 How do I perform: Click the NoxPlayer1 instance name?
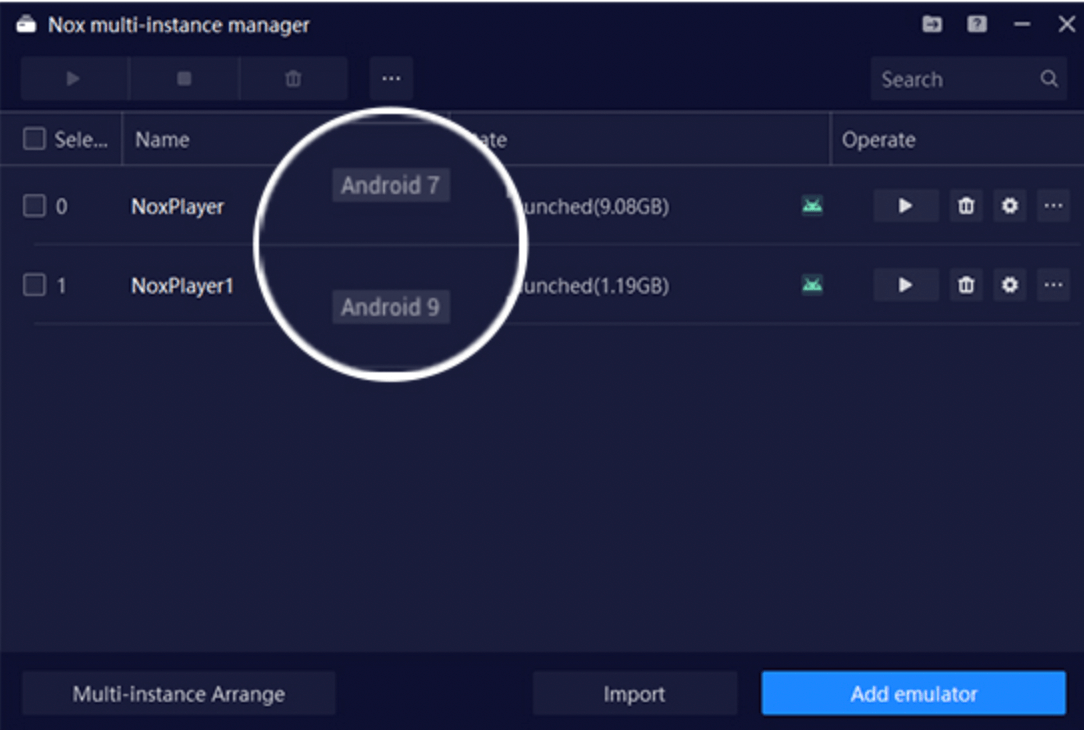(x=183, y=286)
